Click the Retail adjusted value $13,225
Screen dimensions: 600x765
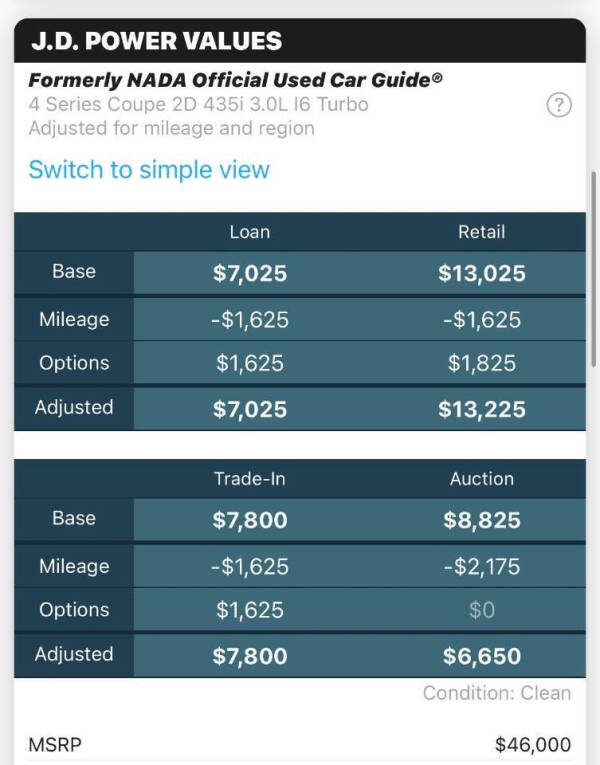481,409
